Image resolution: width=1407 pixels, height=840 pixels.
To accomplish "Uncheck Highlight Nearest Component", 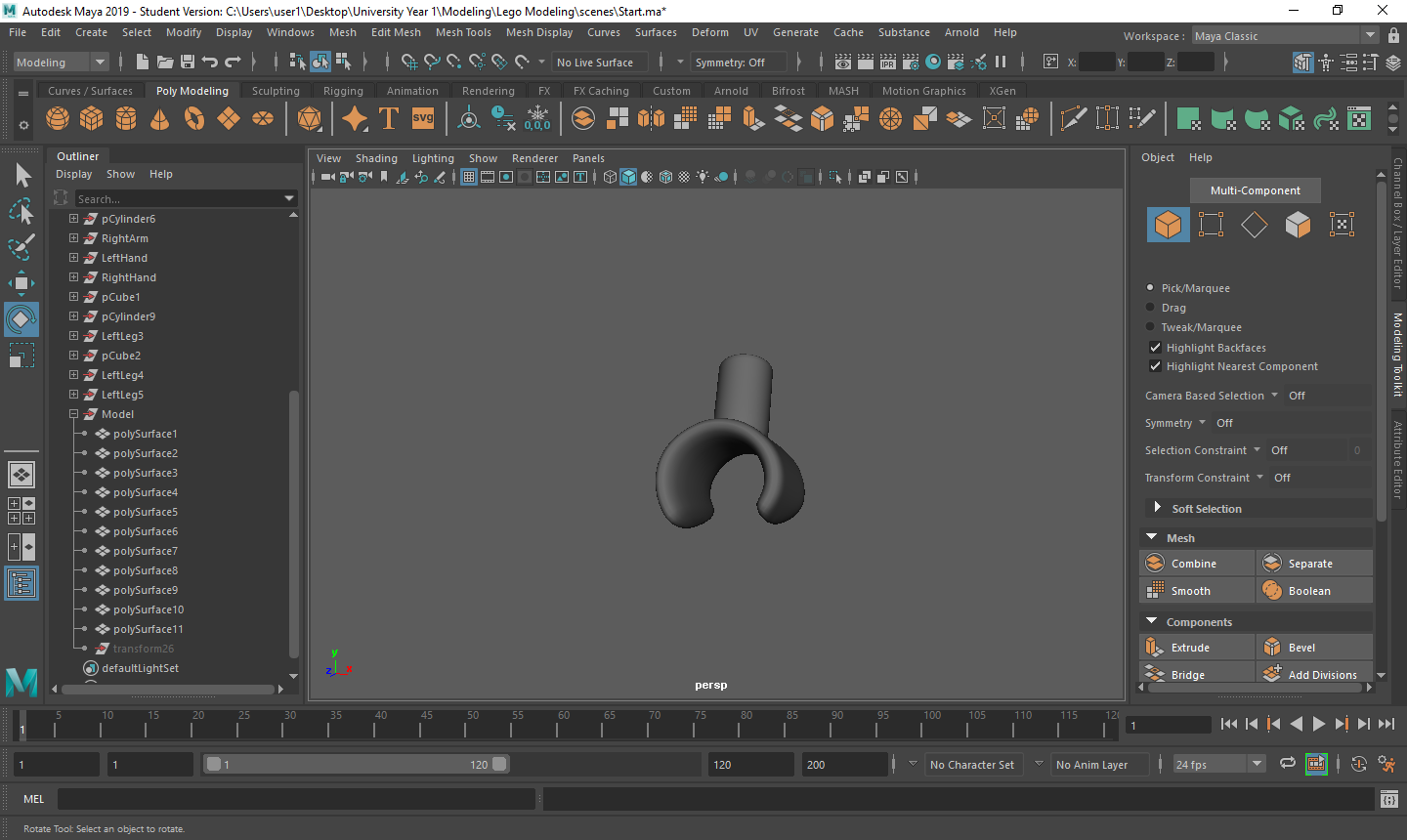I will point(1156,366).
